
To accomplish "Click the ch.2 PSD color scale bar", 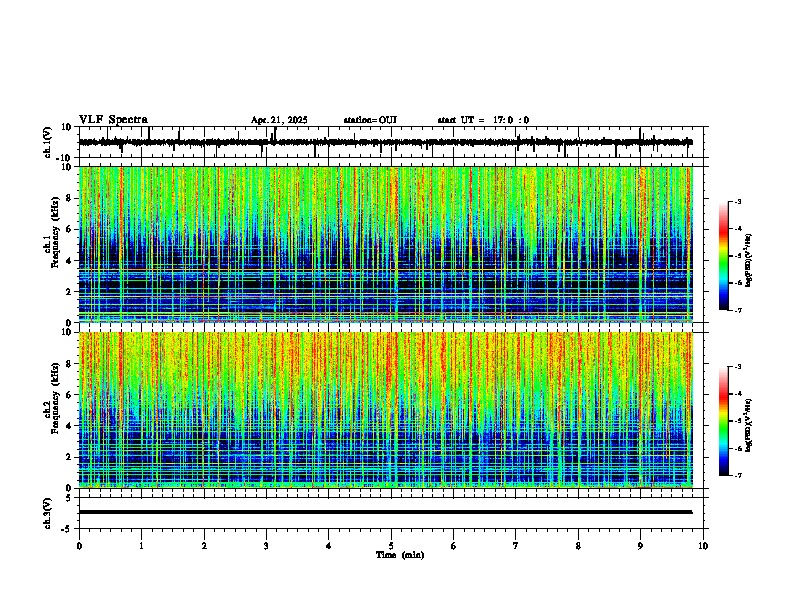I will tap(724, 421).
